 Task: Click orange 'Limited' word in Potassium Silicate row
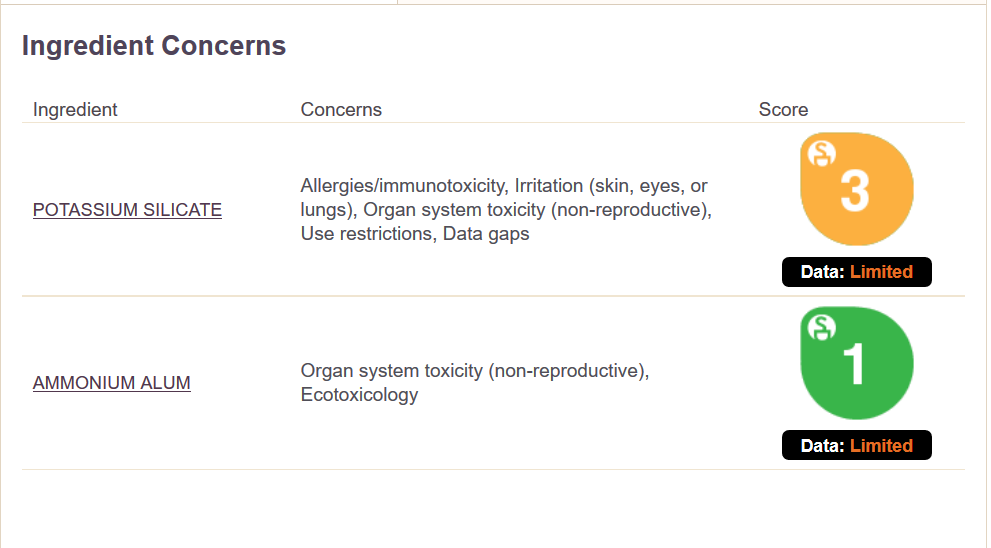(881, 272)
